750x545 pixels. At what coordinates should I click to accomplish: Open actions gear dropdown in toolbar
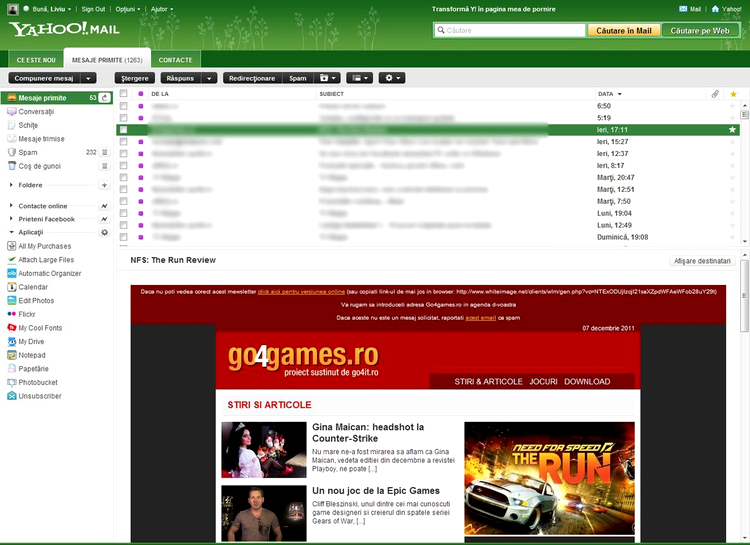[x=392, y=78]
